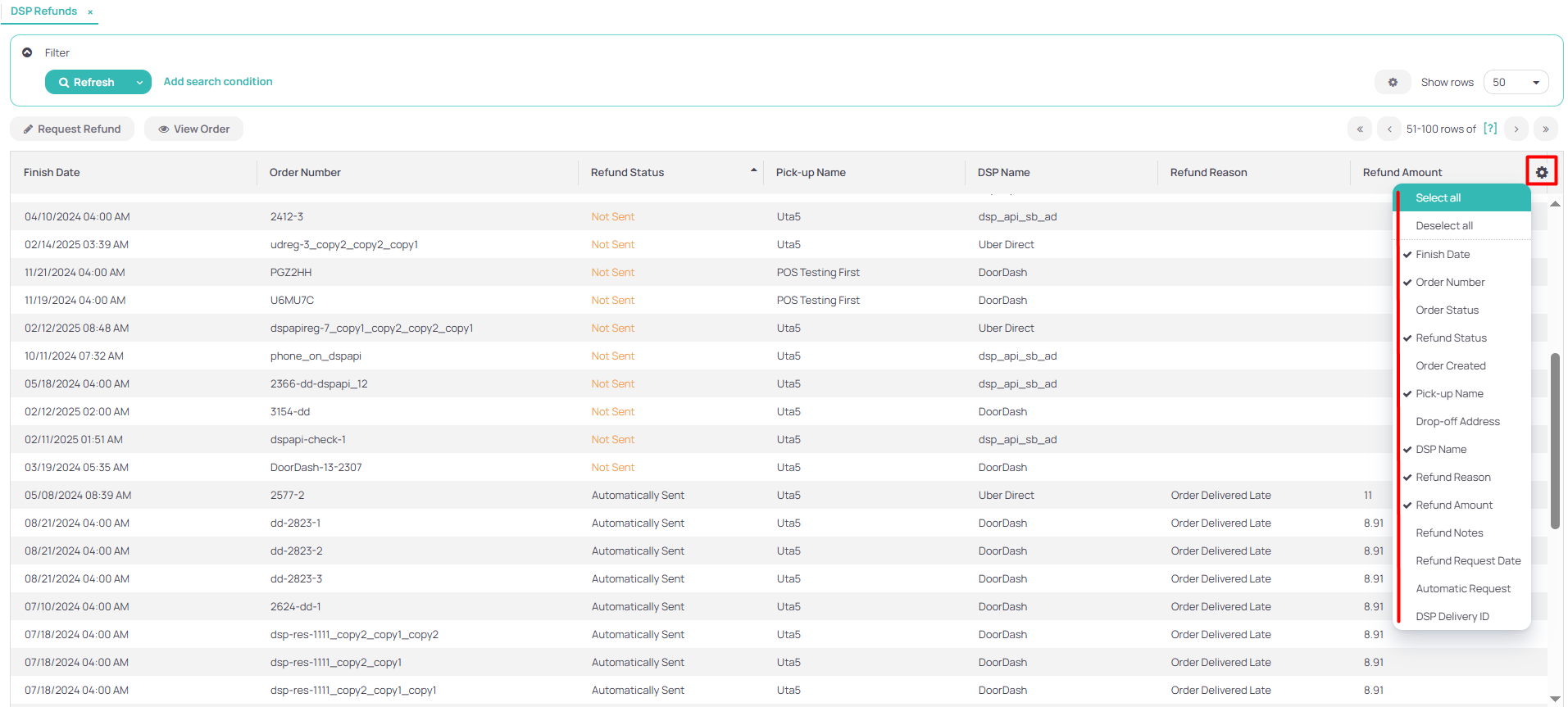Select order 2624-dd-1 cell
The height and width of the screenshot is (707, 1568).
pos(296,606)
